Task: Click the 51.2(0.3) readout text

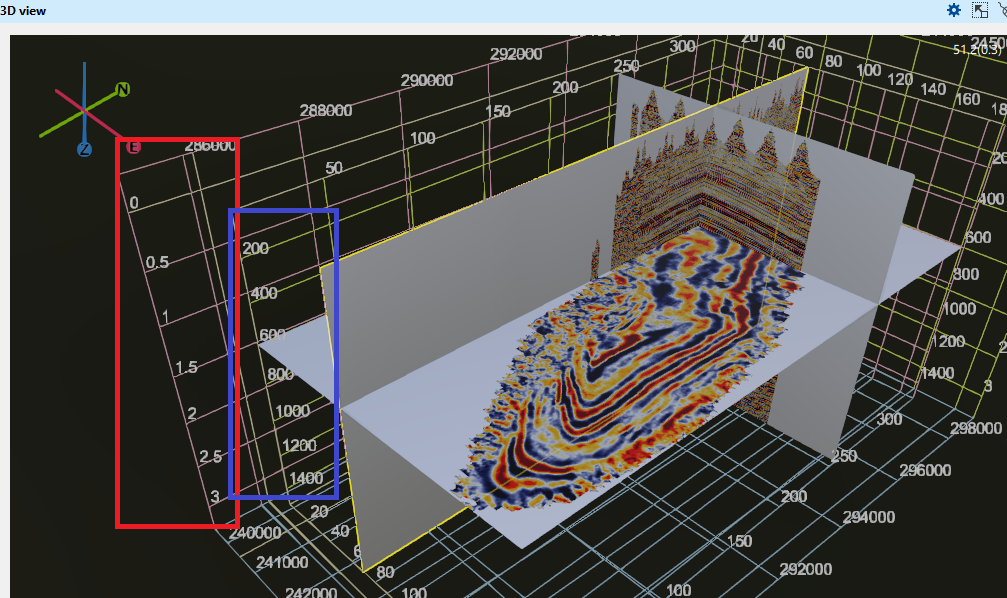Action: click(x=977, y=49)
